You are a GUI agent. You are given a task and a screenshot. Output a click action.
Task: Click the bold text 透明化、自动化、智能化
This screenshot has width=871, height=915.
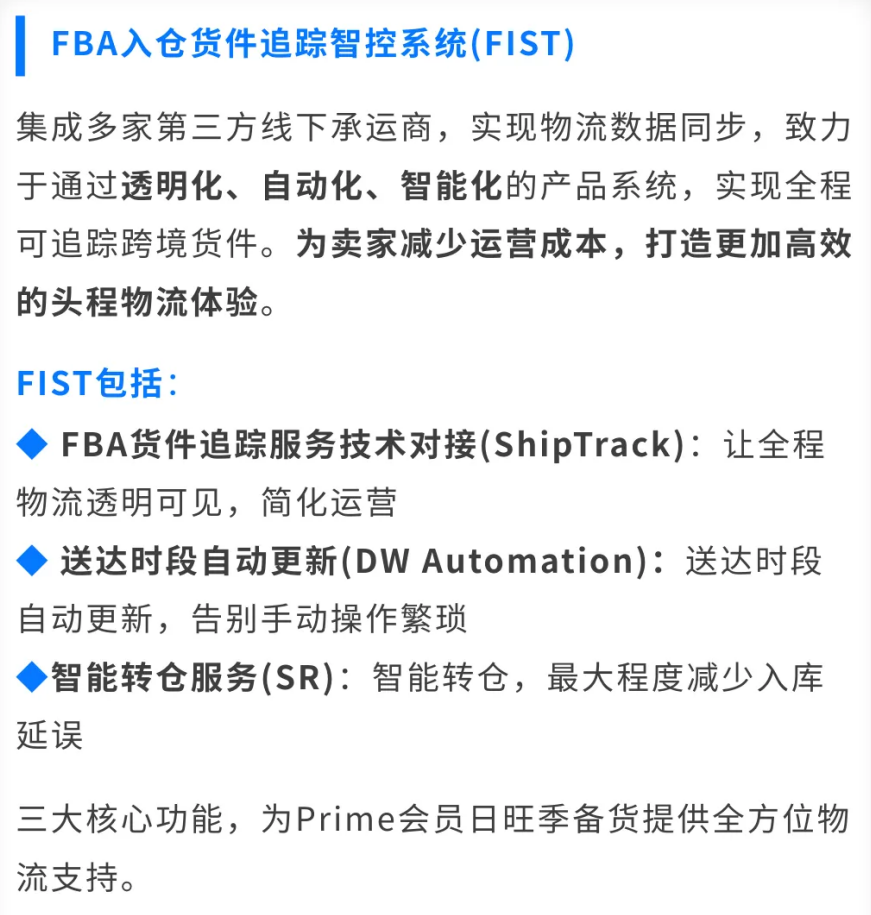(x=313, y=186)
